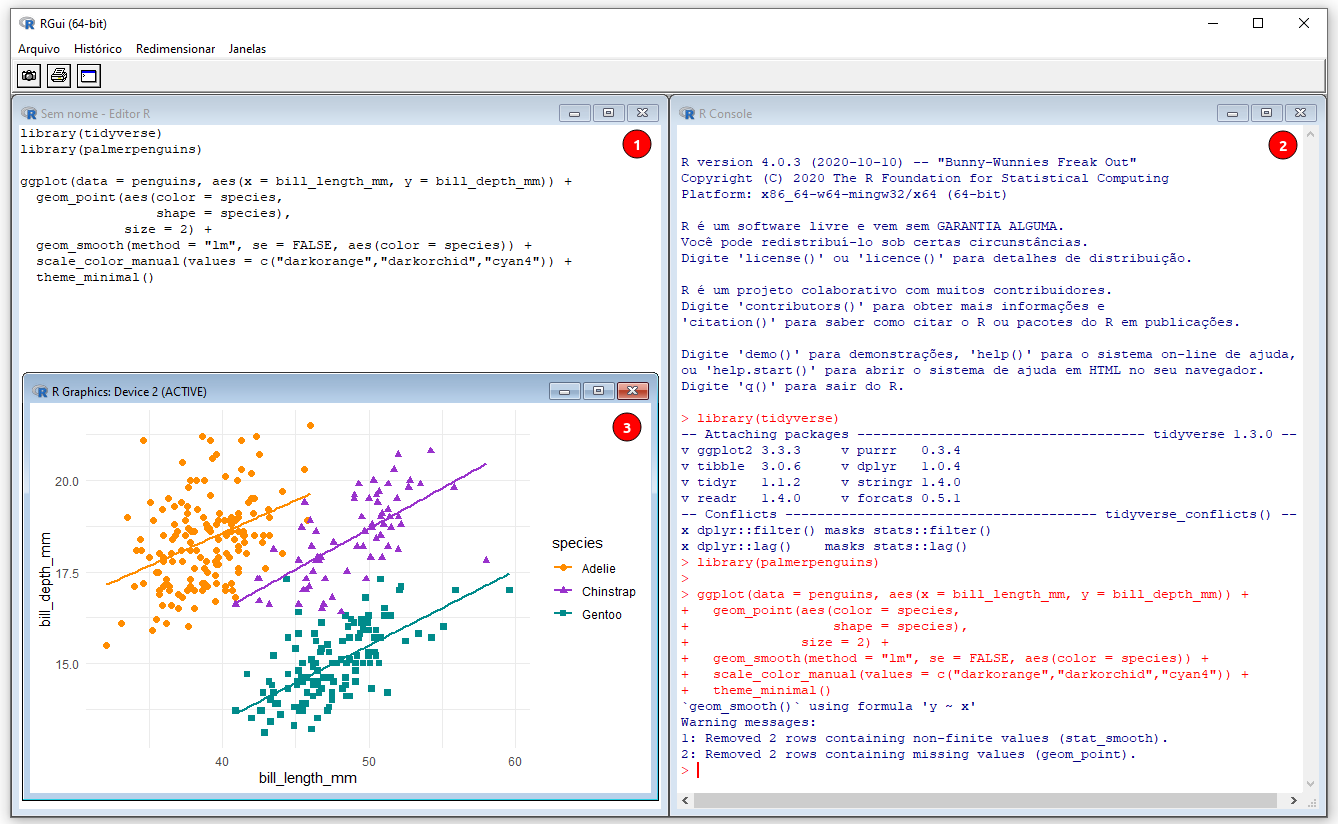
Task: Maximize the main RGui window
Action: (1258, 23)
